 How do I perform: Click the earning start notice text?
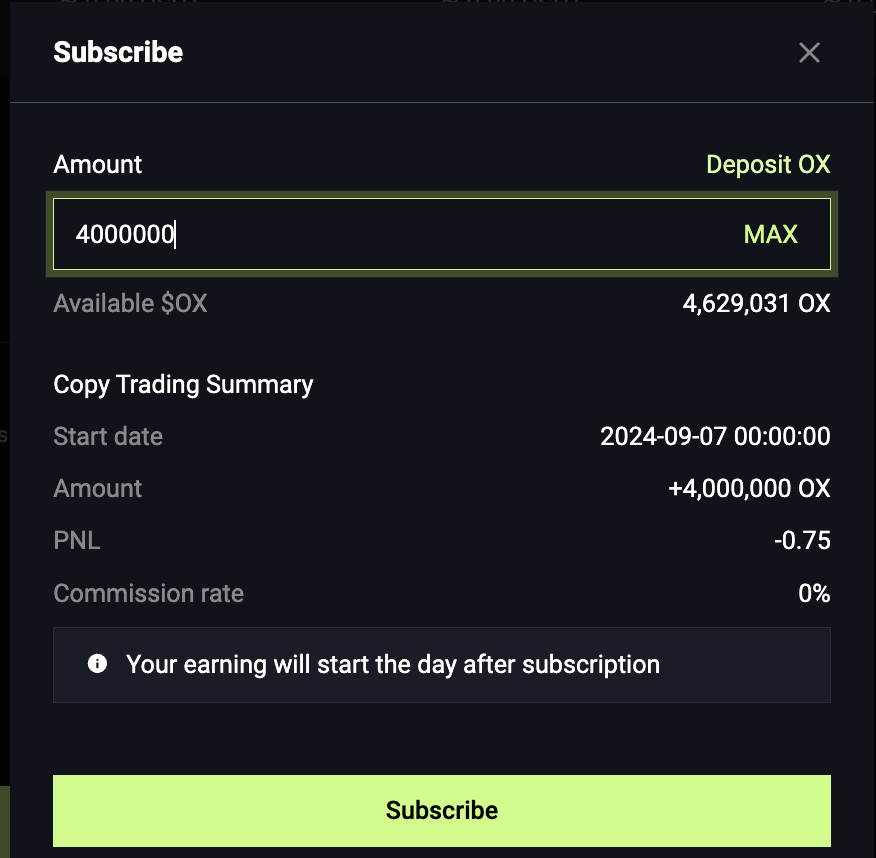[393, 664]
